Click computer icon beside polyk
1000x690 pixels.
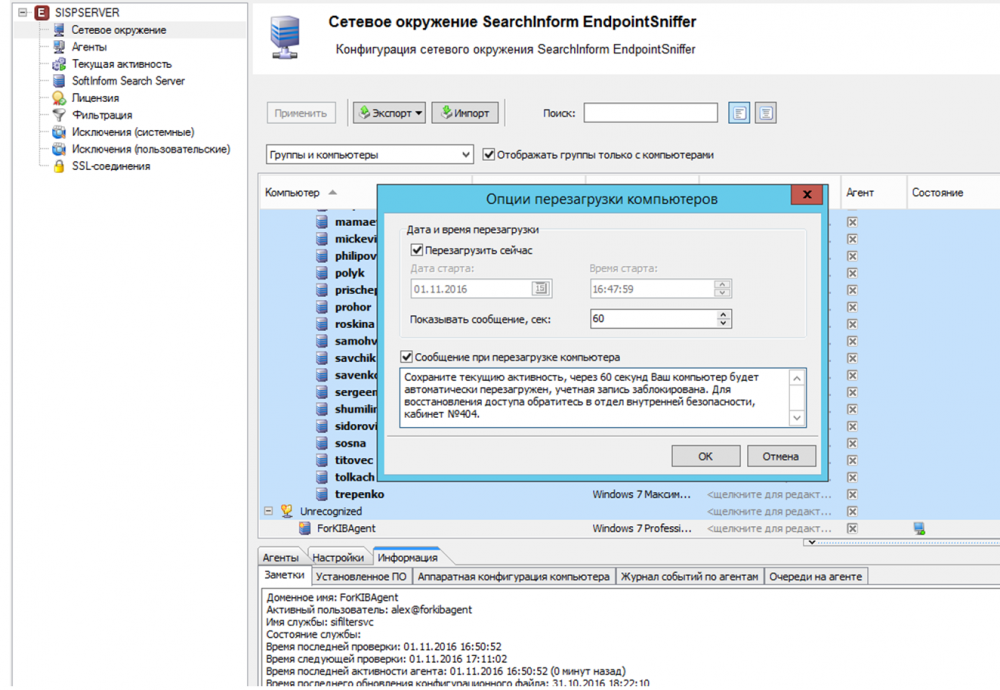point(323,273)
